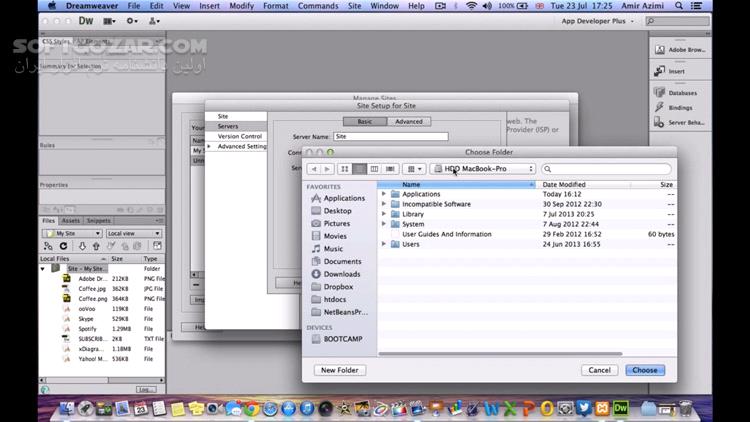
Task: Click the Server Name input field
Action: pos(391,137)
